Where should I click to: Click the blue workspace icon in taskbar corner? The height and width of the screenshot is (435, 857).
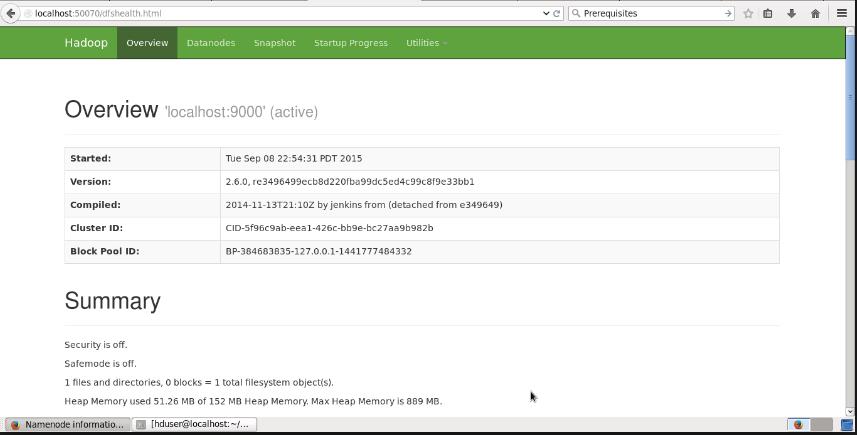(x=847, y=425)
